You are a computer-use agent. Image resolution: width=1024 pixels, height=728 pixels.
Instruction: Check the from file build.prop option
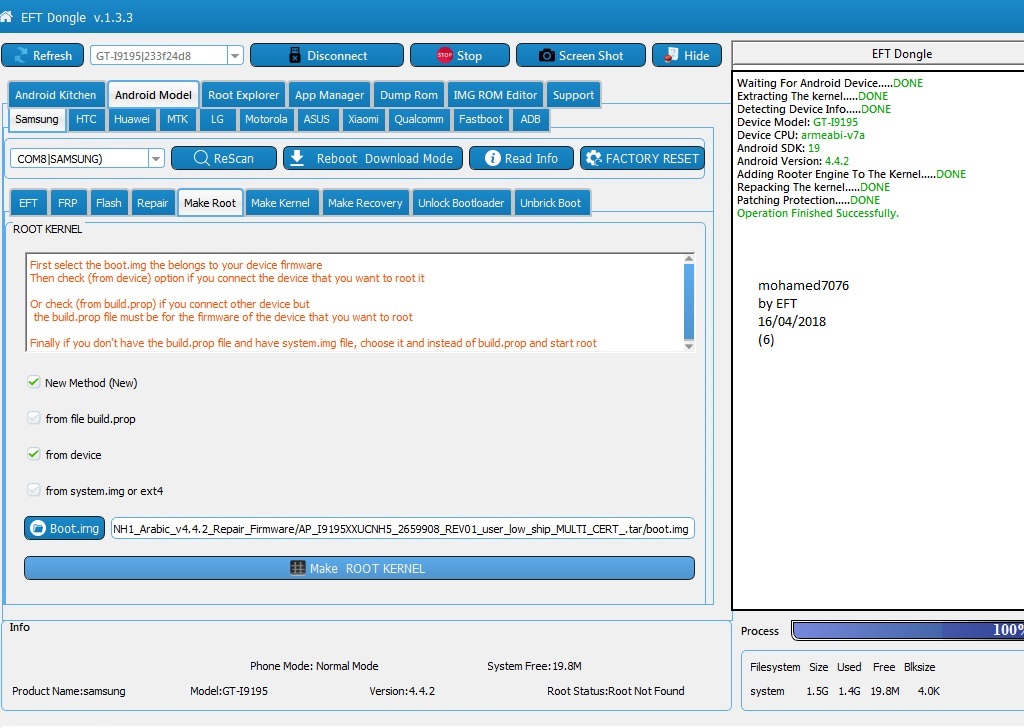[33, 418]
